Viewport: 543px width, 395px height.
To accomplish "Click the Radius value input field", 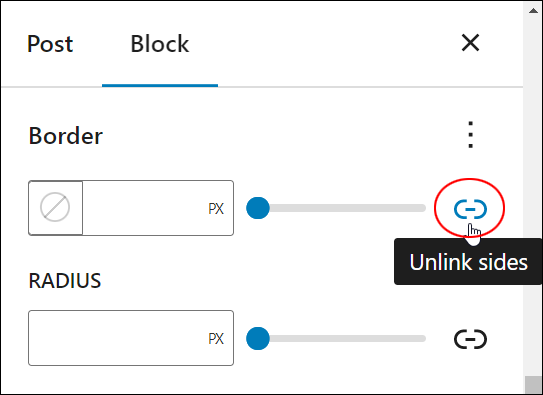I will [118, 338].
